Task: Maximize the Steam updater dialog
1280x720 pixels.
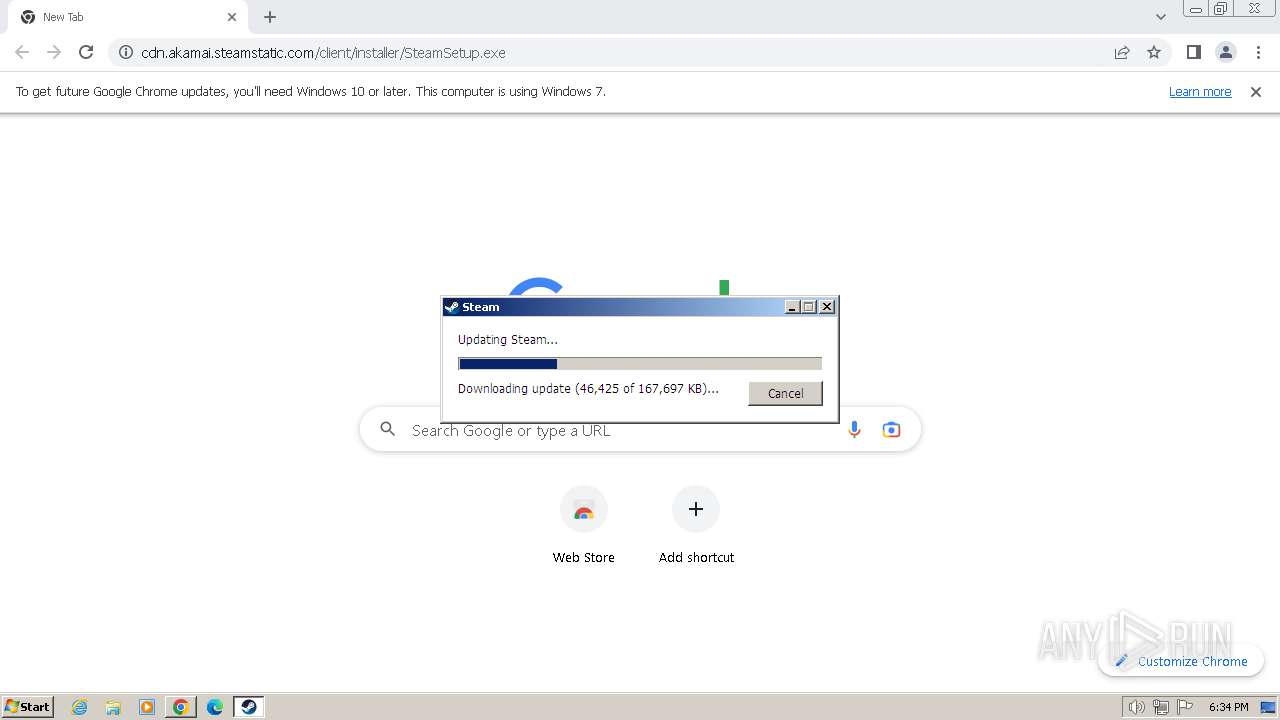Action: pos(809,307)
